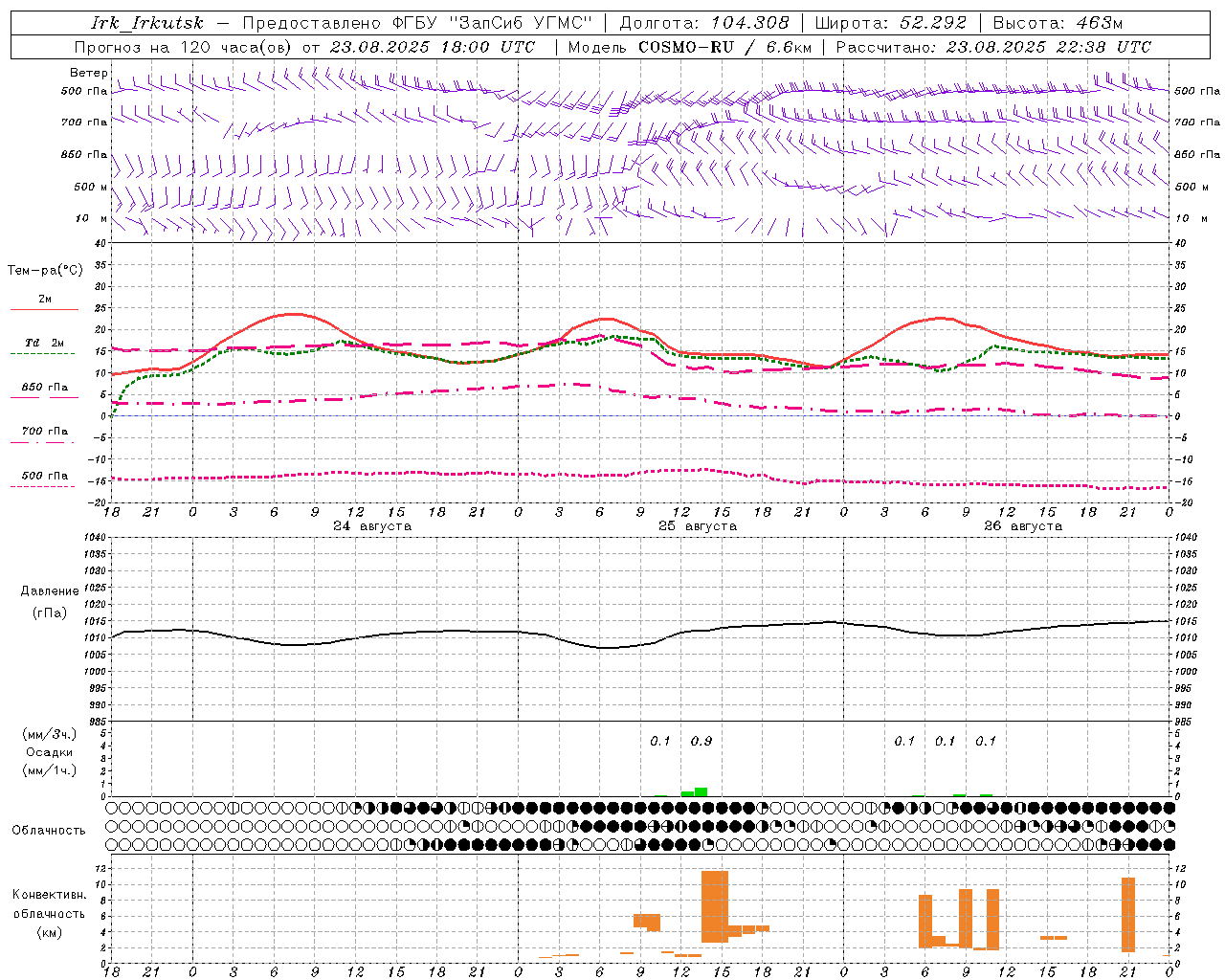Click the tallest orange convective bar on 25 августа

pyautogui.click(x=714, y=906)
